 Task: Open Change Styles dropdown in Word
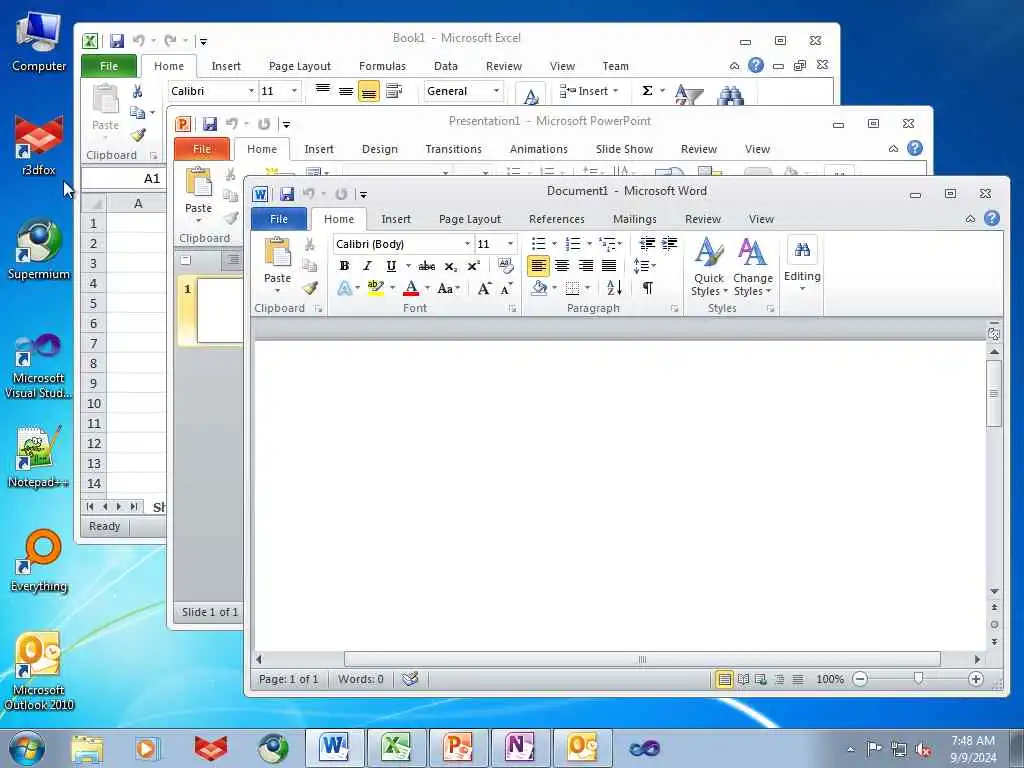click(x=752, y=268)
